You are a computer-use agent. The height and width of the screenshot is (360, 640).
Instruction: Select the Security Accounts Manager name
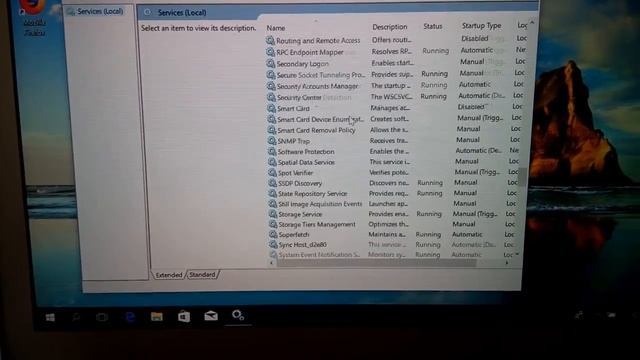pos(318,86)
